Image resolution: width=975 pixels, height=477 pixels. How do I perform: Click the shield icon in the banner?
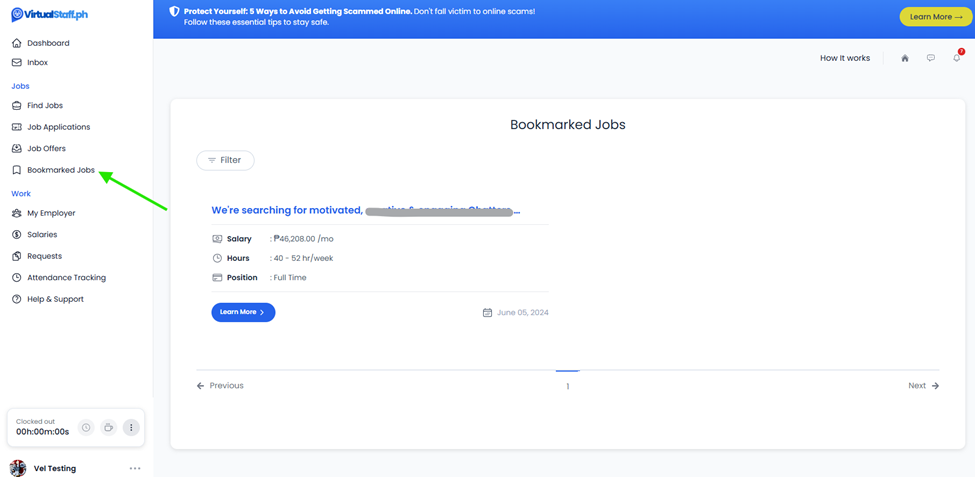[x=174, y=12]
